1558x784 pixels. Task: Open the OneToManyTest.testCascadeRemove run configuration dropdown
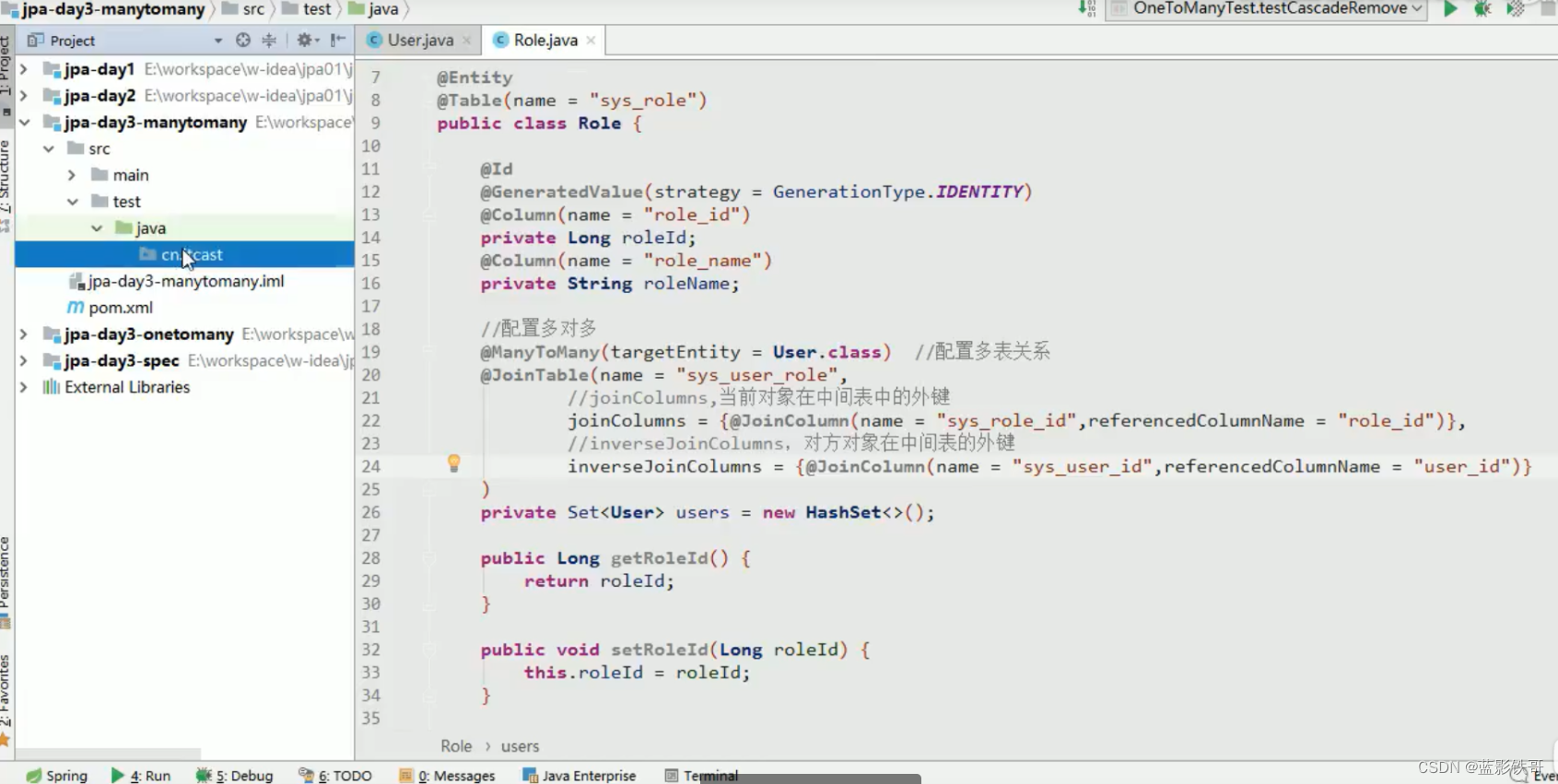(x=1267, y=9)
